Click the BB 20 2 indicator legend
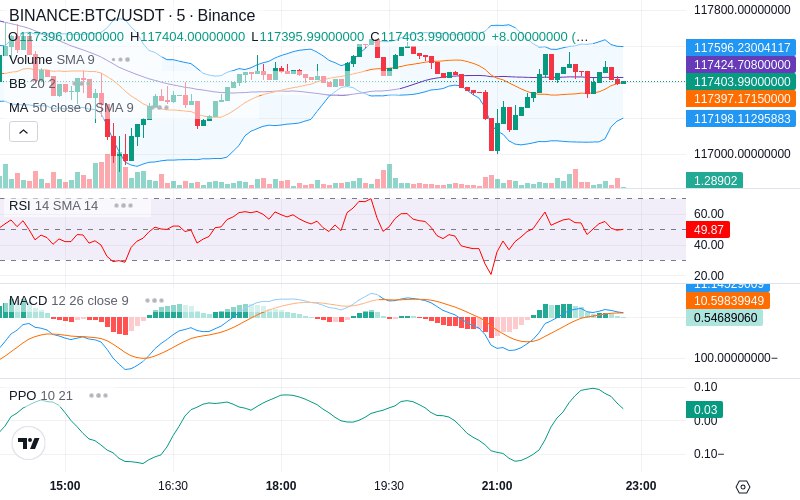Viewport: 800px width, 500px height. tap(32, 83)
